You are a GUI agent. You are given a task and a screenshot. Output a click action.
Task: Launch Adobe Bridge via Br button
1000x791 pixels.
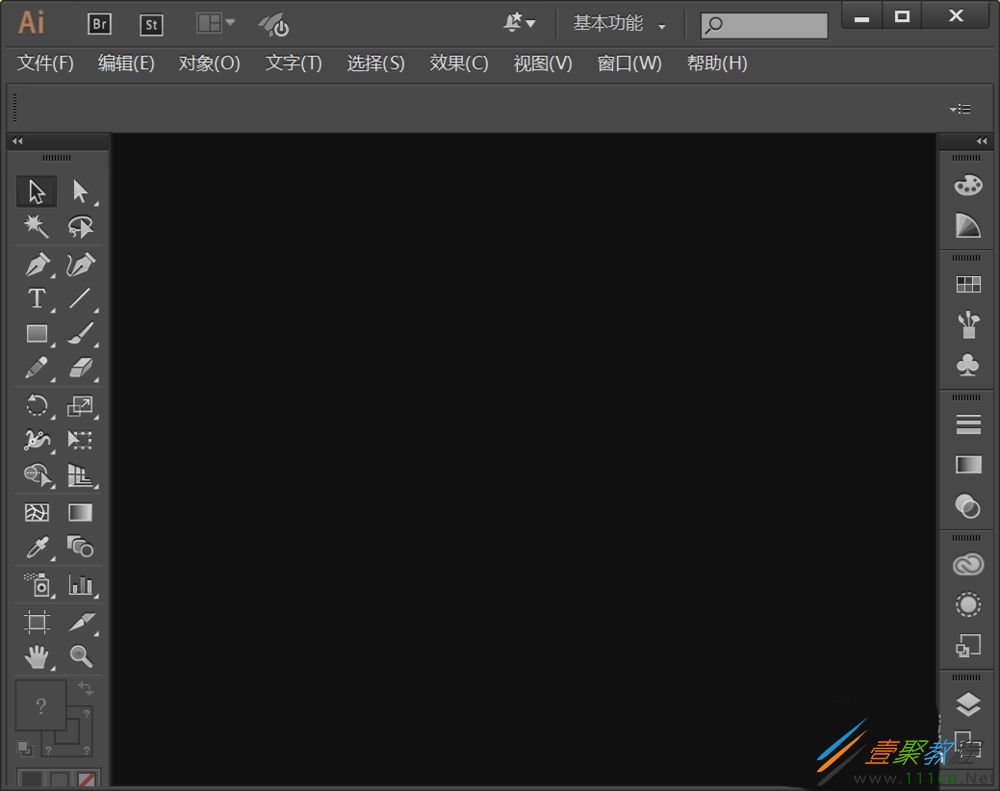point(99,24)
